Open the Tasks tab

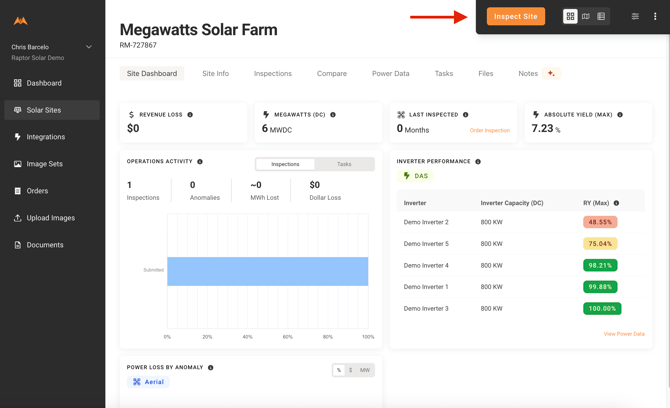pos(444,73)
